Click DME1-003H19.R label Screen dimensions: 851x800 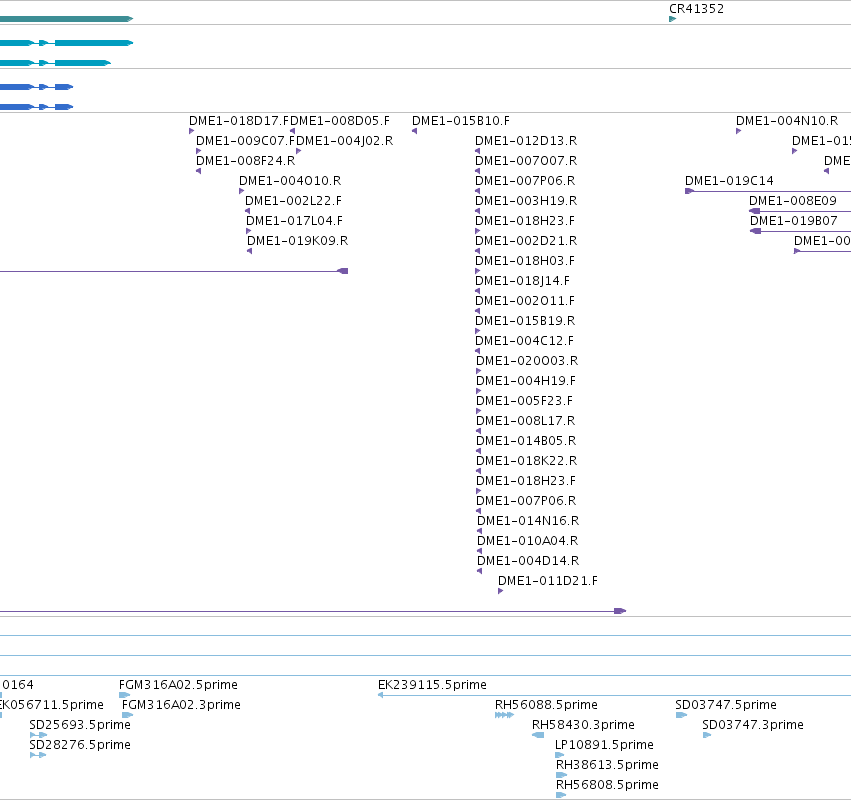click(526, 201)
